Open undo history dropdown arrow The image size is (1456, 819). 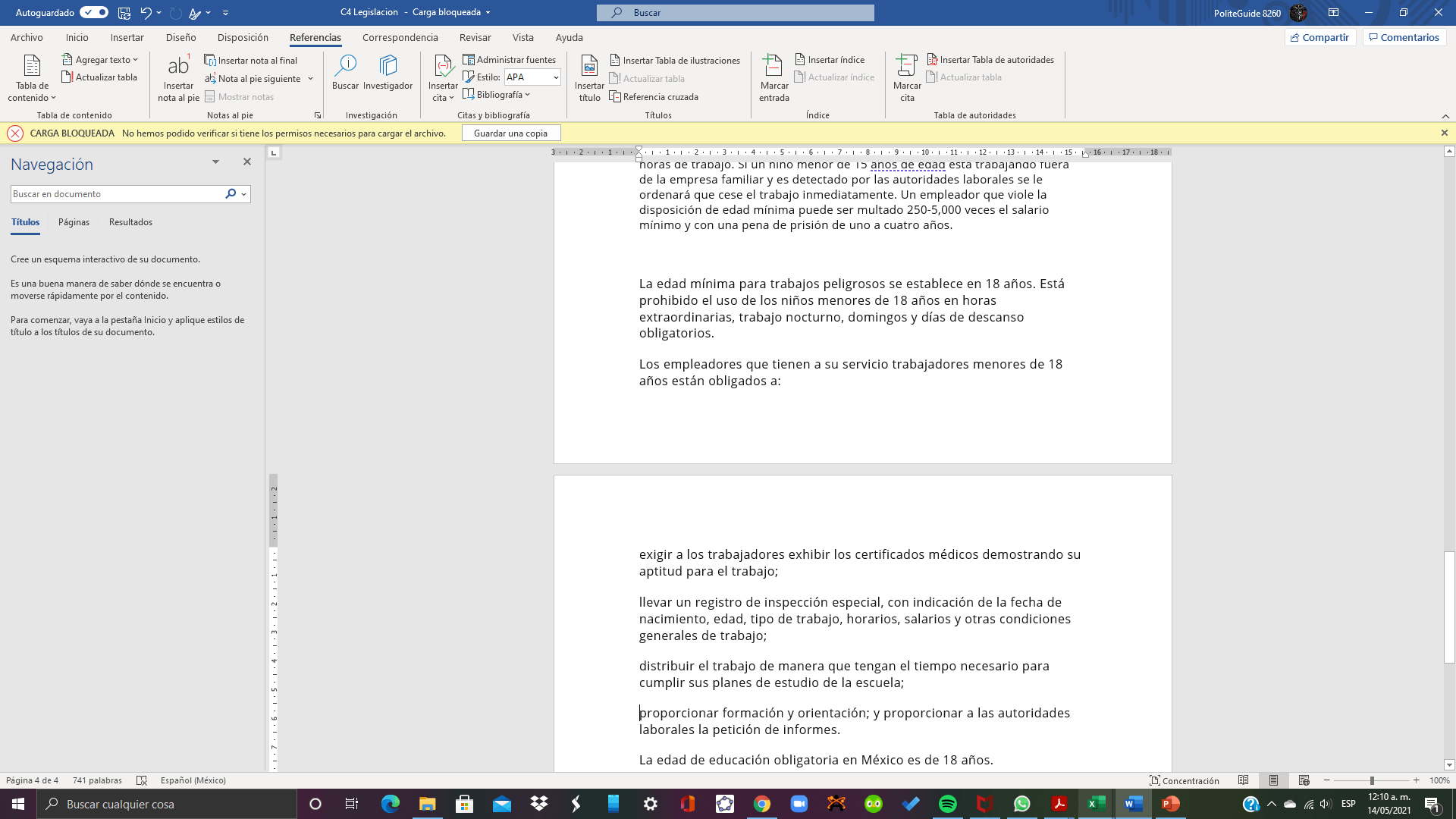(158, 13)
